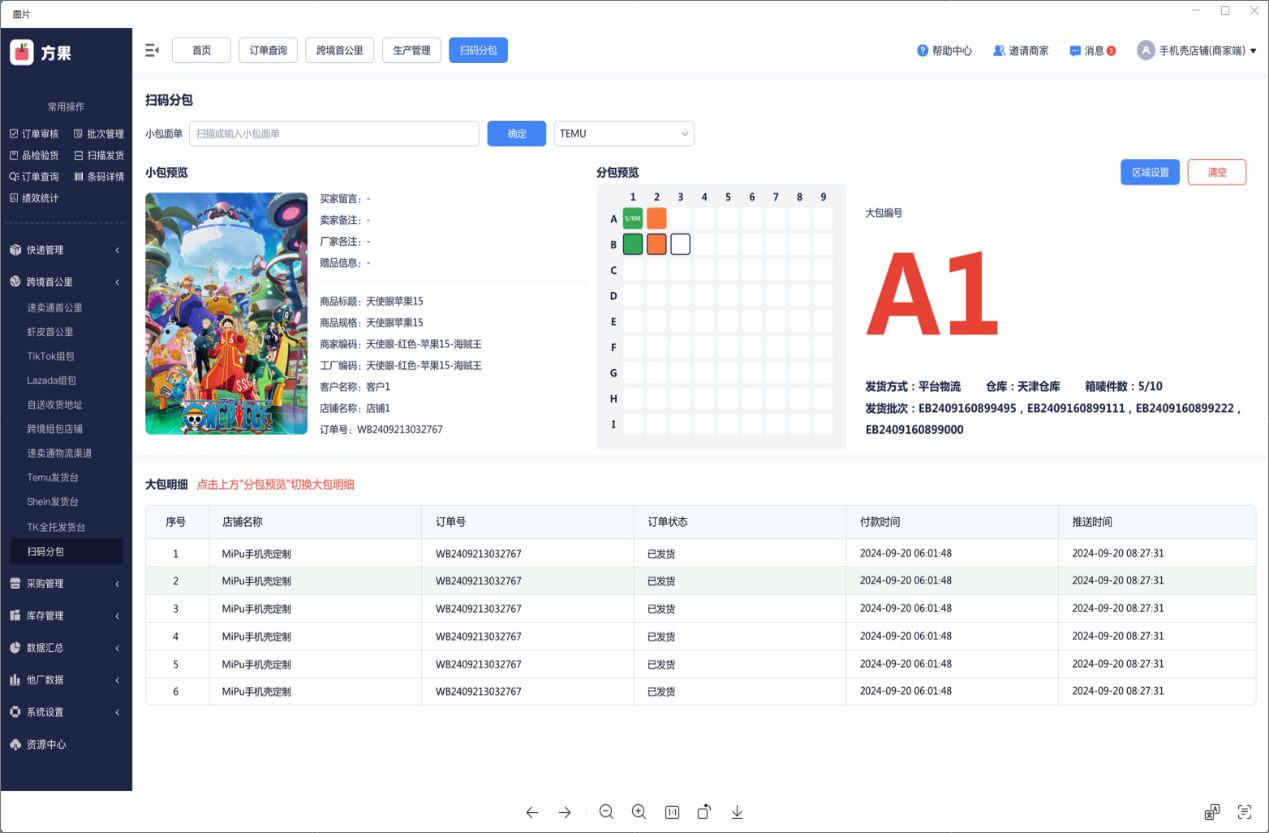Expand 系统设置 sidebar menu
Image resolution: width=1269 pixels, height=833 pixels.
coord(66,712)
